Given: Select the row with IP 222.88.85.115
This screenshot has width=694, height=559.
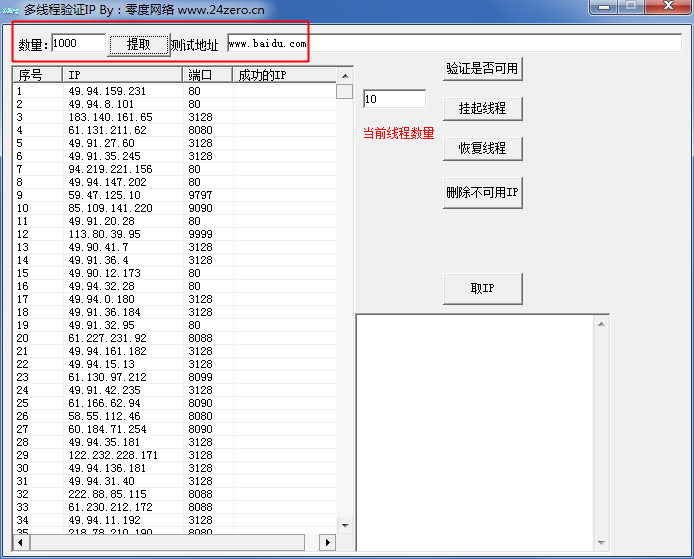Looking at the screenshot, I should tap(174, 494).
